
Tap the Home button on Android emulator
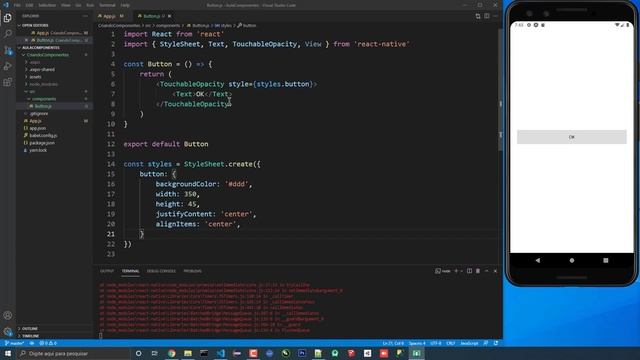572,260
